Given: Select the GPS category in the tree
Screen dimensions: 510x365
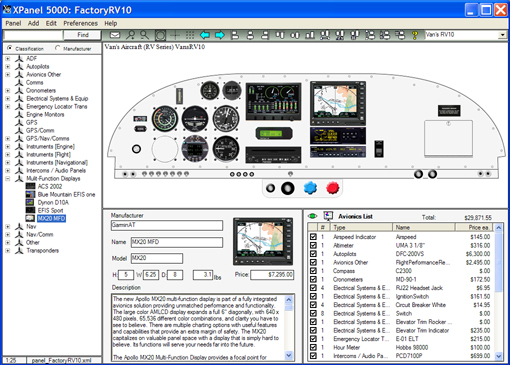Looking at the screenshot, I should (32, 122).
